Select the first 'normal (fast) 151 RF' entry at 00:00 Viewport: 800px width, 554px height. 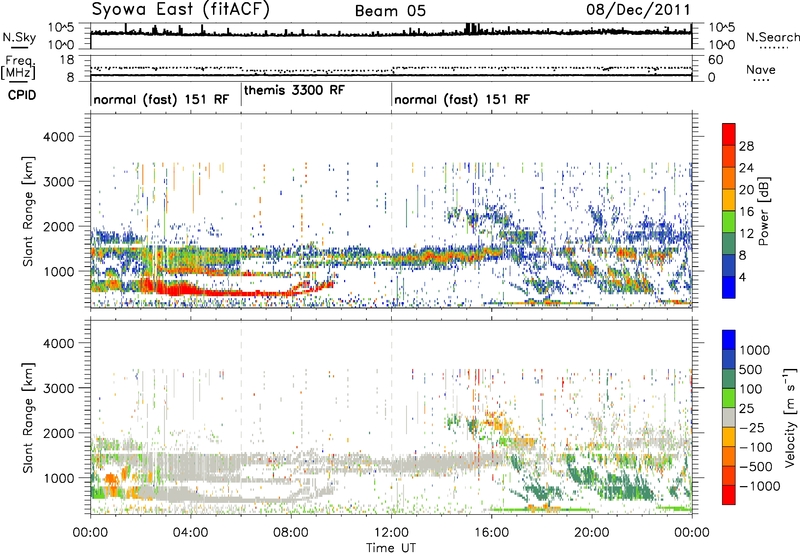coord(161,99)
